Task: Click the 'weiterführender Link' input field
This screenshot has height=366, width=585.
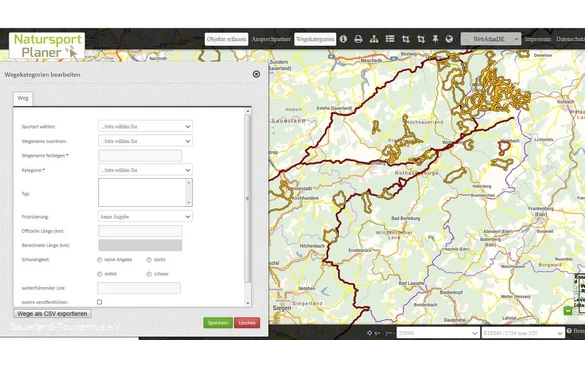Action: tap(139, 288)
